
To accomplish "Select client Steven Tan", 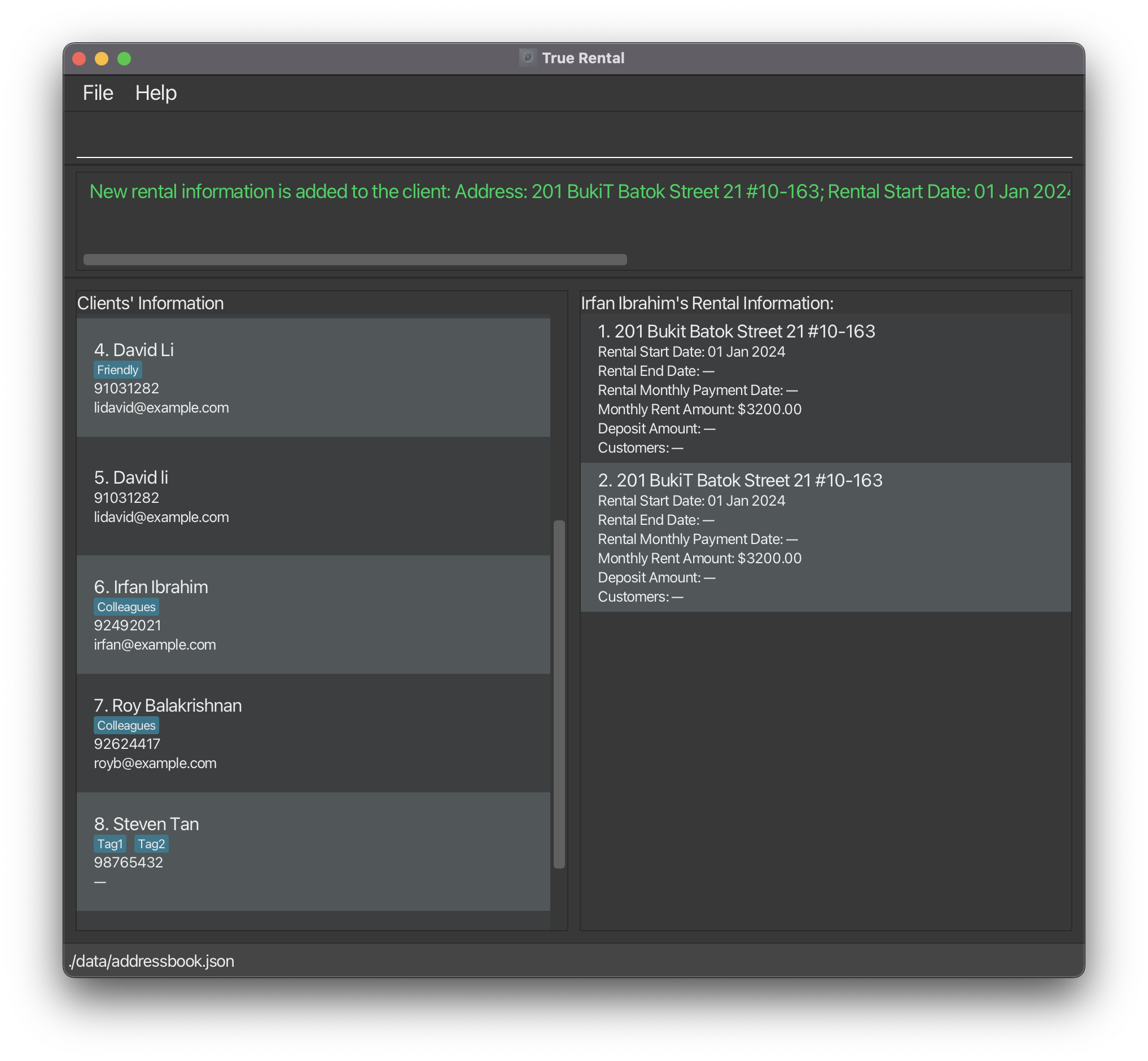I will tap(314, 851).
